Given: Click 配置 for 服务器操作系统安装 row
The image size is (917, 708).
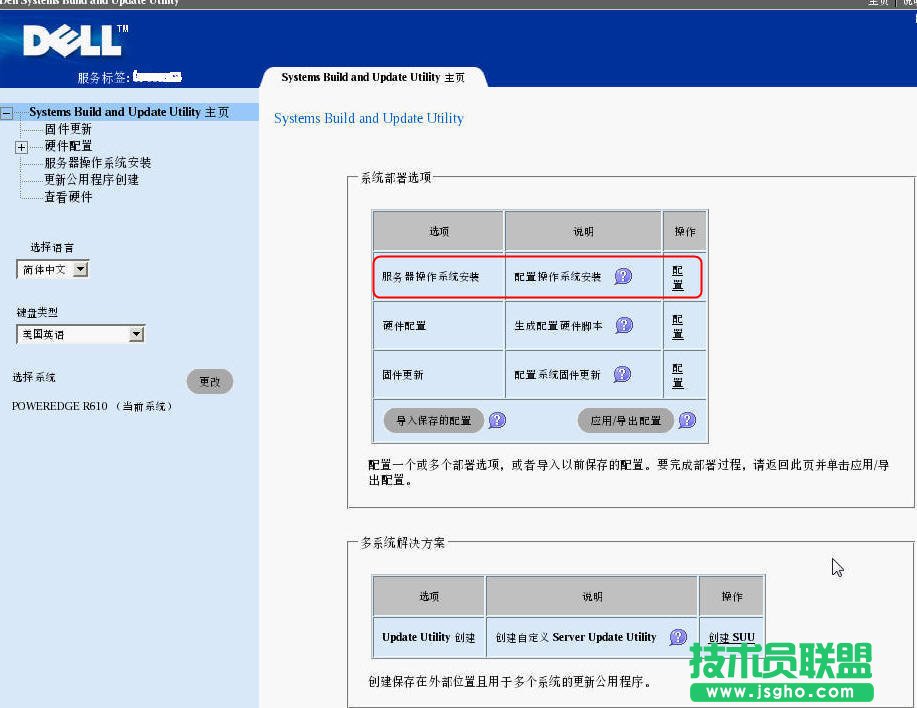Looking at the screenshot, I should (x=678, y=275).
